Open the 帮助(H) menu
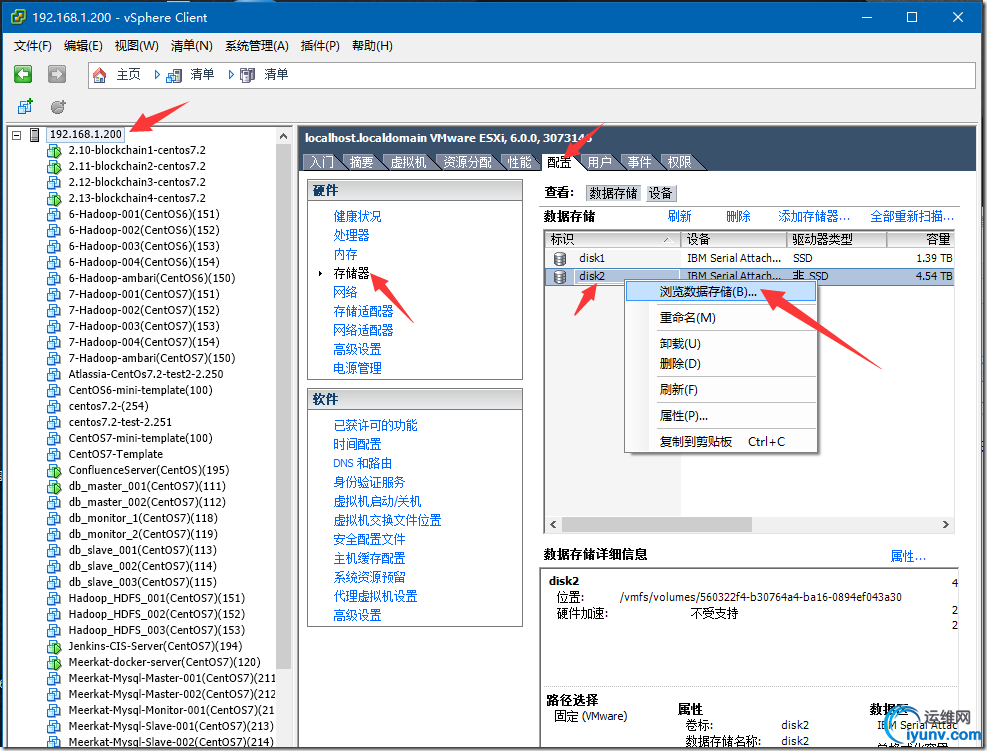The image size is (987, 751). point(373,46)
